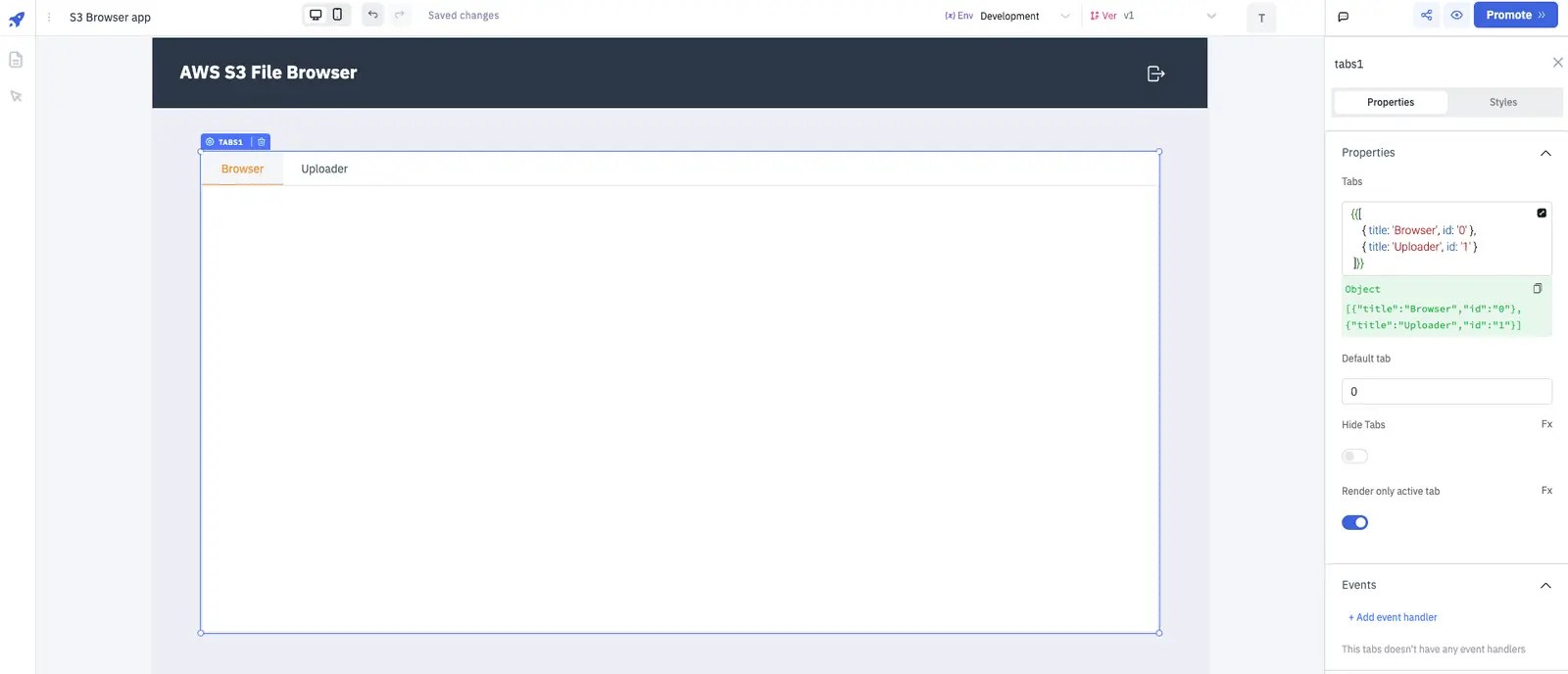This screenshot has height=674, width=1568.
Task: Undo the last change
Action: (x=372, y=15)
